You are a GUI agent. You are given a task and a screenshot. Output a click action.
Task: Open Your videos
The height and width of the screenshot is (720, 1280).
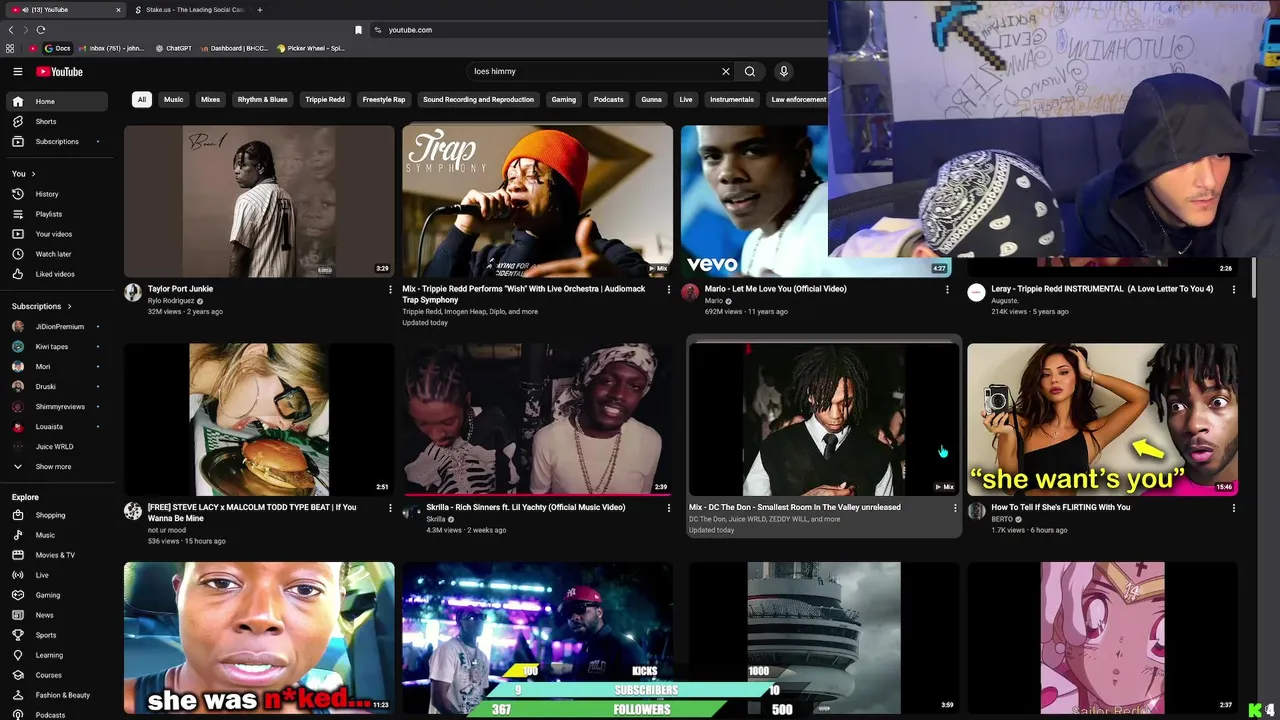[x=57, y=234]
